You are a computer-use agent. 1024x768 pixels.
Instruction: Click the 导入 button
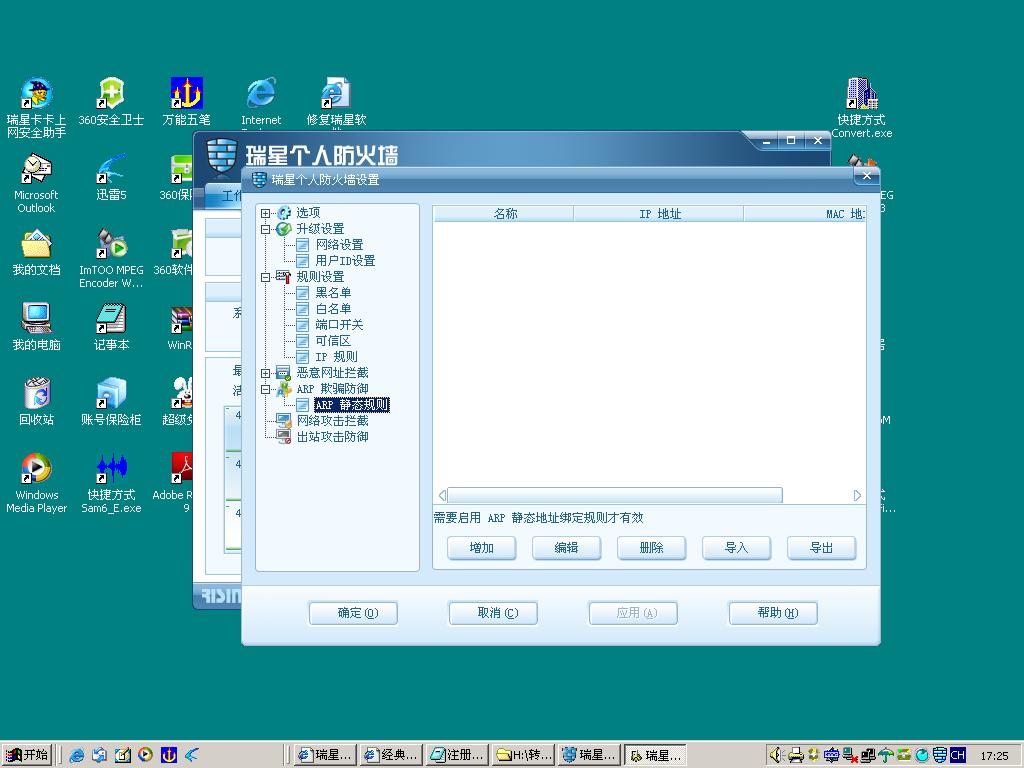[736, 548]
